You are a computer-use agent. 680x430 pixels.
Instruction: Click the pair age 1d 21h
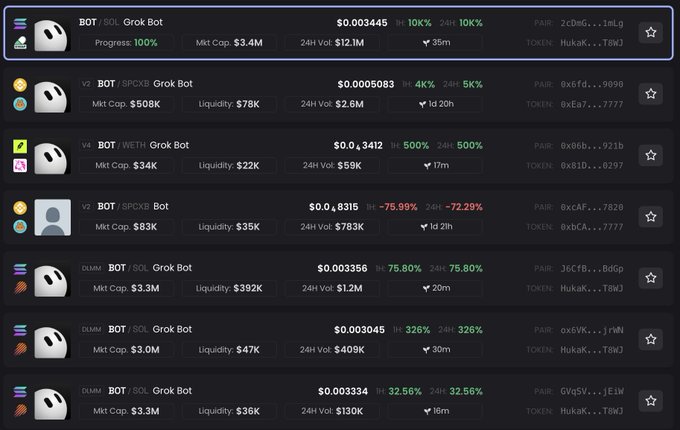click(x=441, y=227)
